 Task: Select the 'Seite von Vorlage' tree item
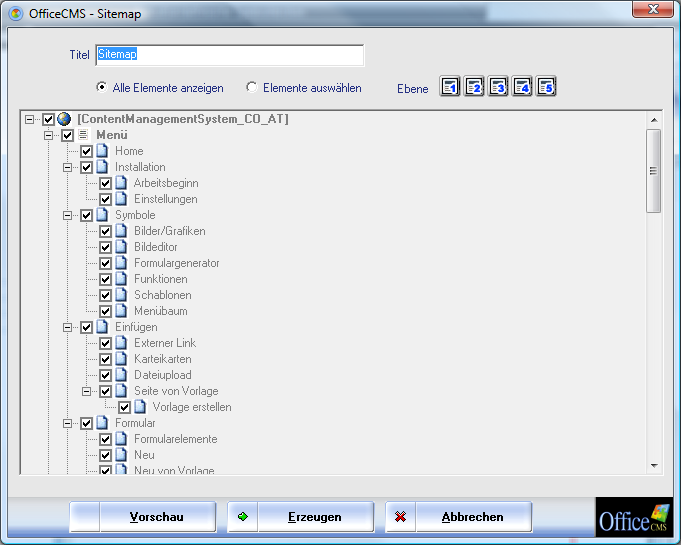point(176,391)
